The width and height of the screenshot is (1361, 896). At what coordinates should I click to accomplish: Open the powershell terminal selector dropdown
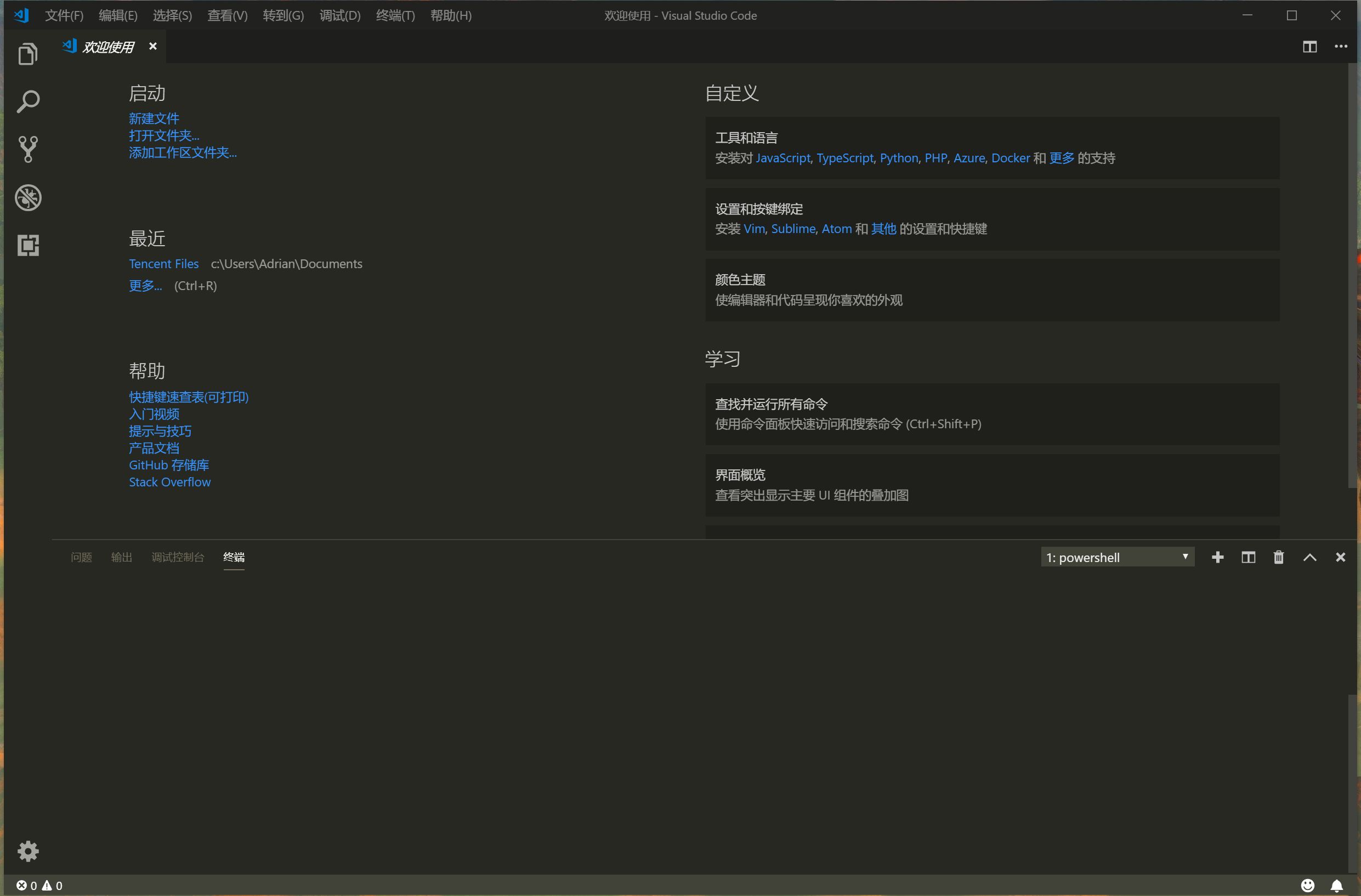pos(1117,557)
